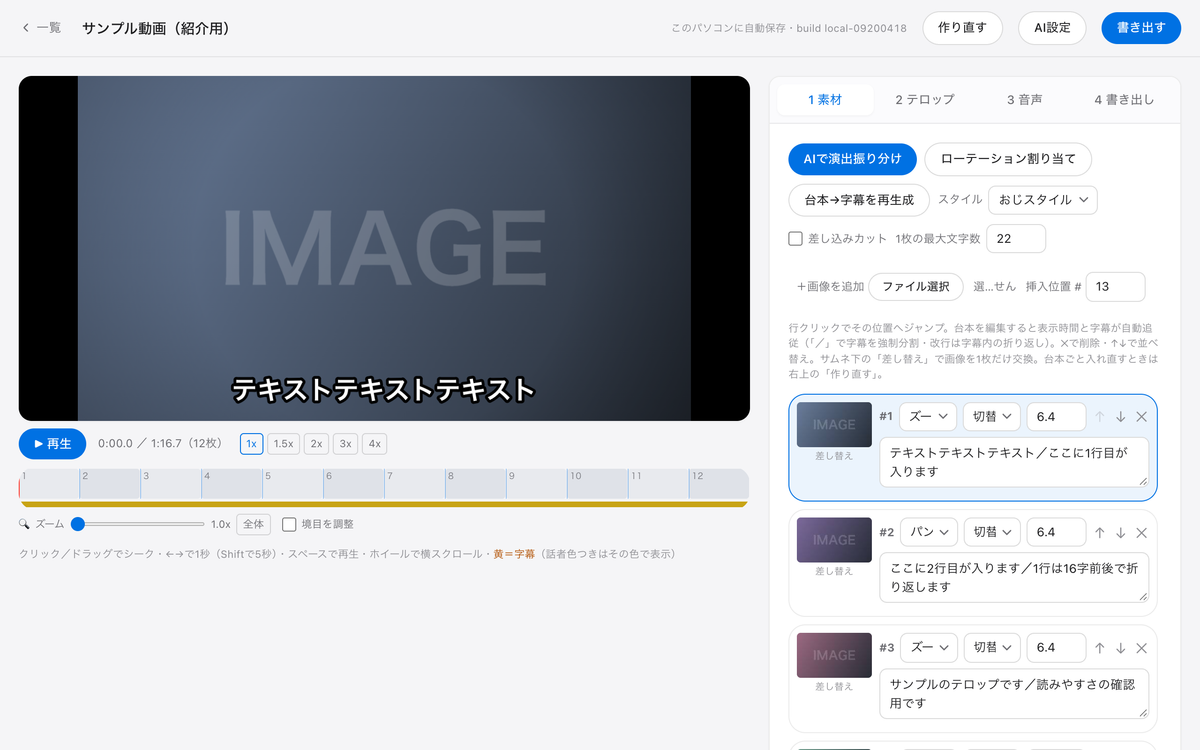Toggle 差し込みカット checkbox
This screenshot has width=1200, height=750.
(x=796, y=239)
